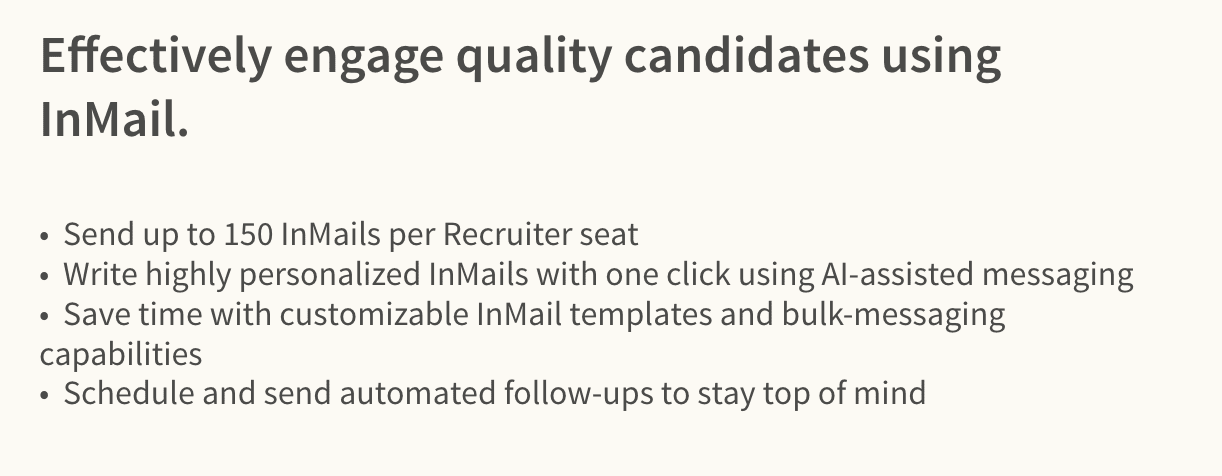
Task: Click the "Save time with customizable" bullet
Action: [x=534, y=315]
